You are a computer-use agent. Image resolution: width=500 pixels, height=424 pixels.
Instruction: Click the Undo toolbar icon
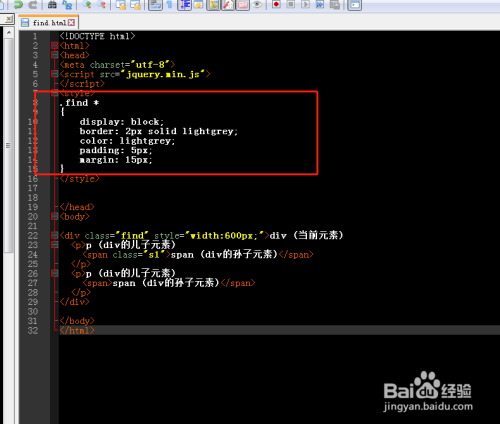(x=18, y=4)
